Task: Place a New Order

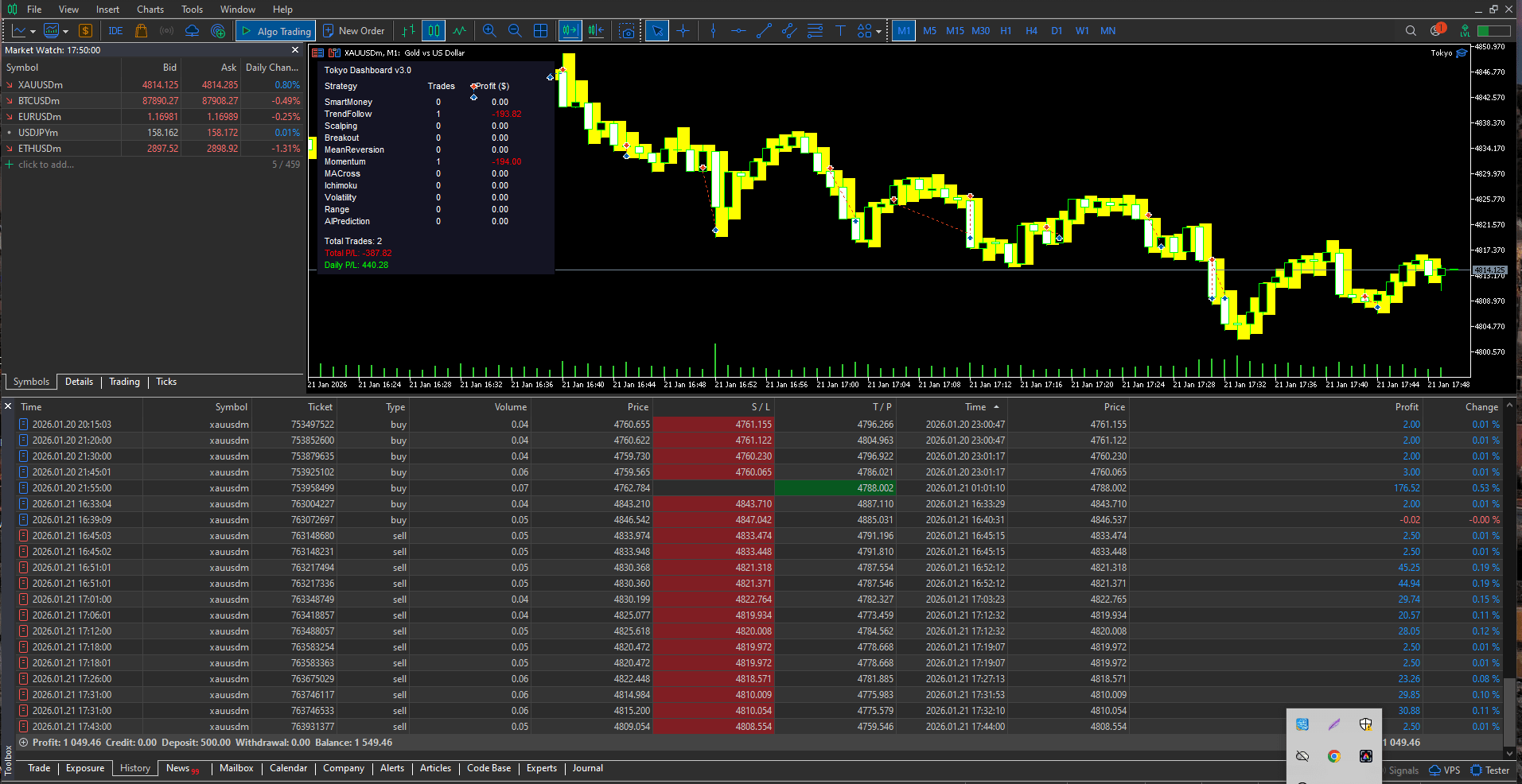Action: (355, 30)
